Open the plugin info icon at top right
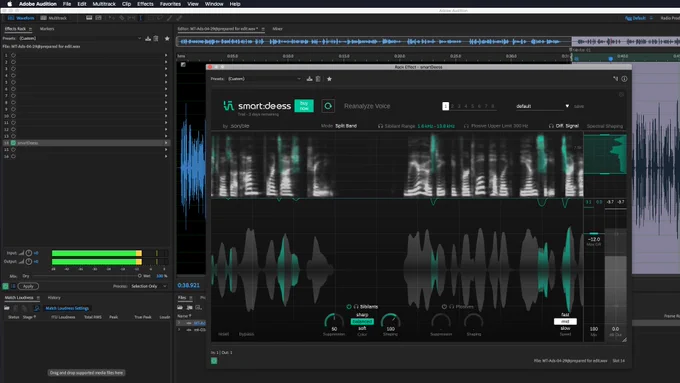 [624, 79]
